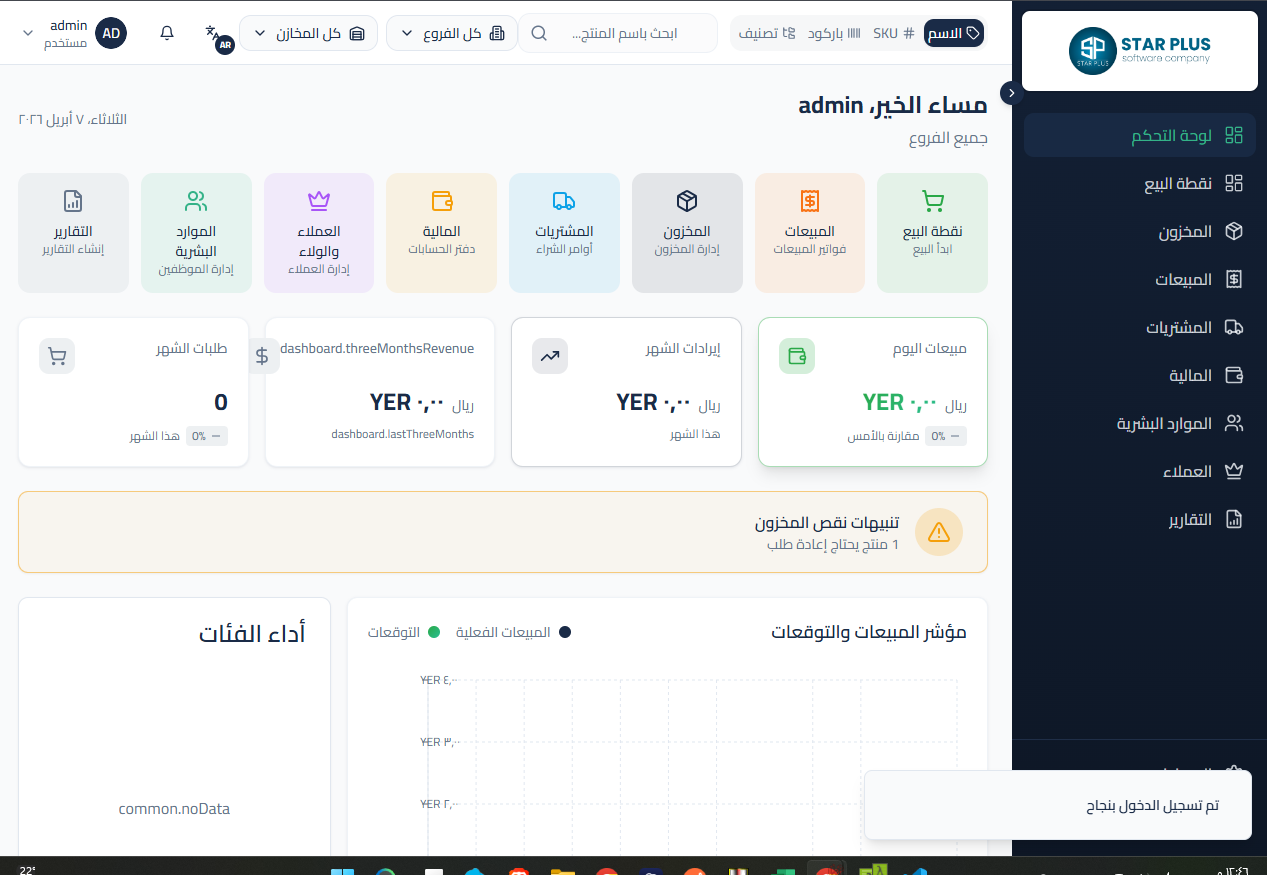The image size is (1267, 875).
Task: Click the stock alert warning triangle icon
Action: click(x=938, y=532)
